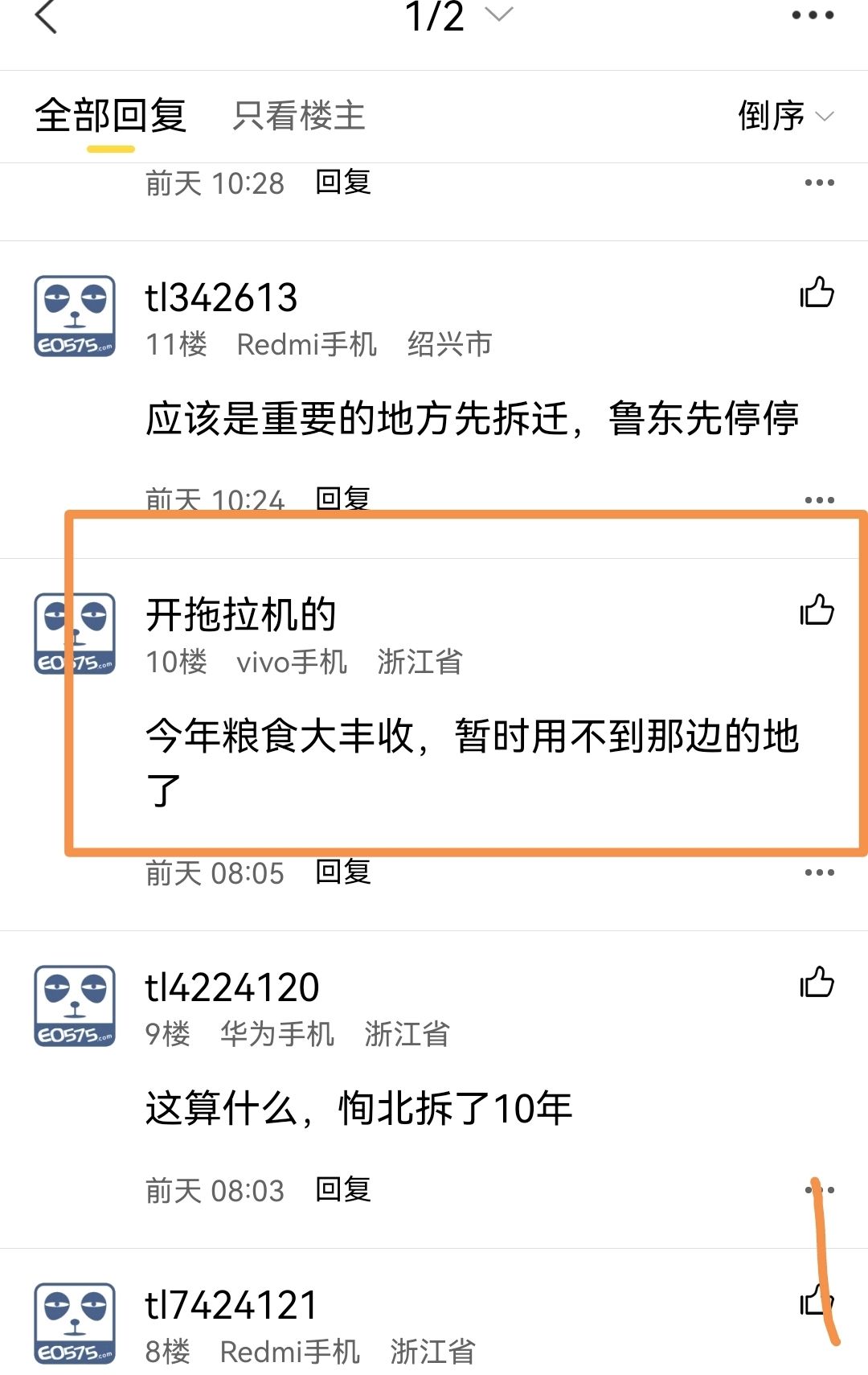Viewport: 868px width, 1375px height.
Task: Switch to the 全部回复 tab
Action: pyautogui.click(x=111, y=116)
